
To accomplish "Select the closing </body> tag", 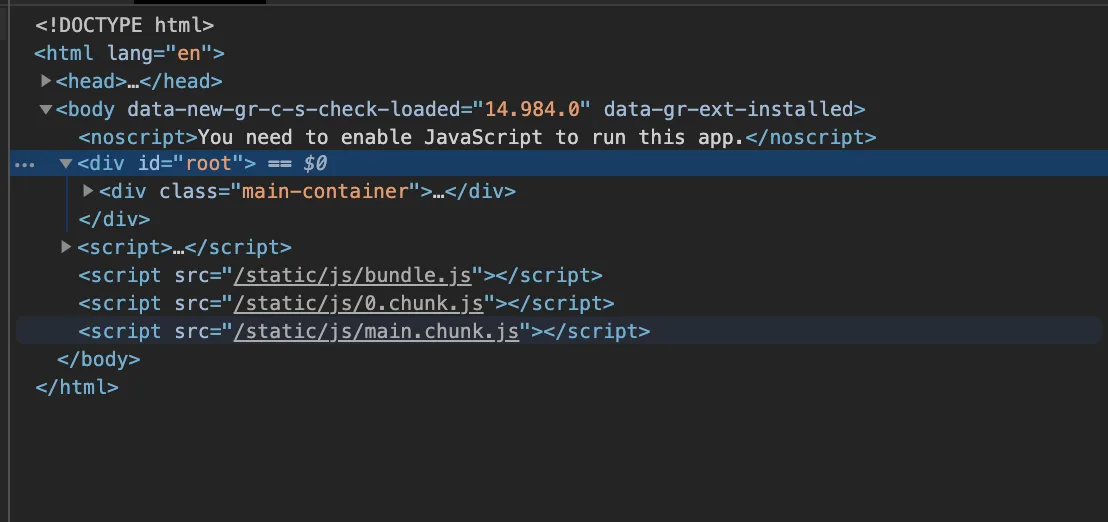I will 99,360.
